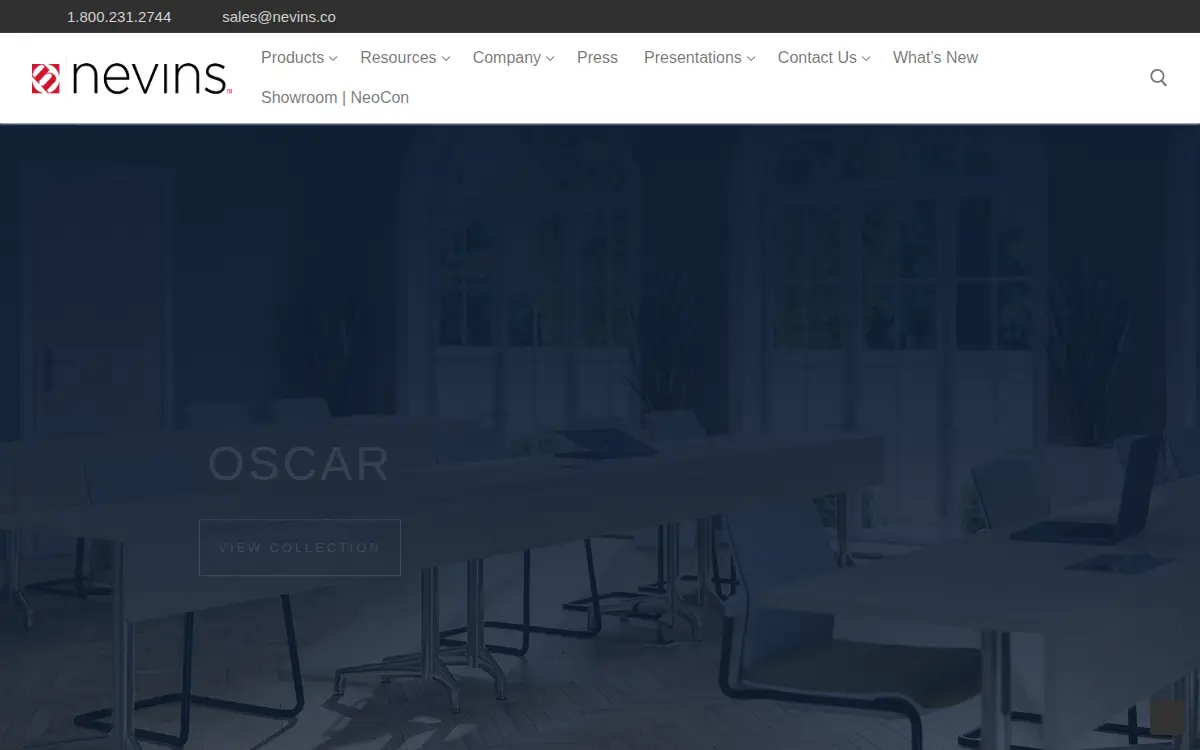Image resolution: width=1200 pixels, height=750 pixels.
Task: Expand the Resources menu chevron
Action: point(446,59)
